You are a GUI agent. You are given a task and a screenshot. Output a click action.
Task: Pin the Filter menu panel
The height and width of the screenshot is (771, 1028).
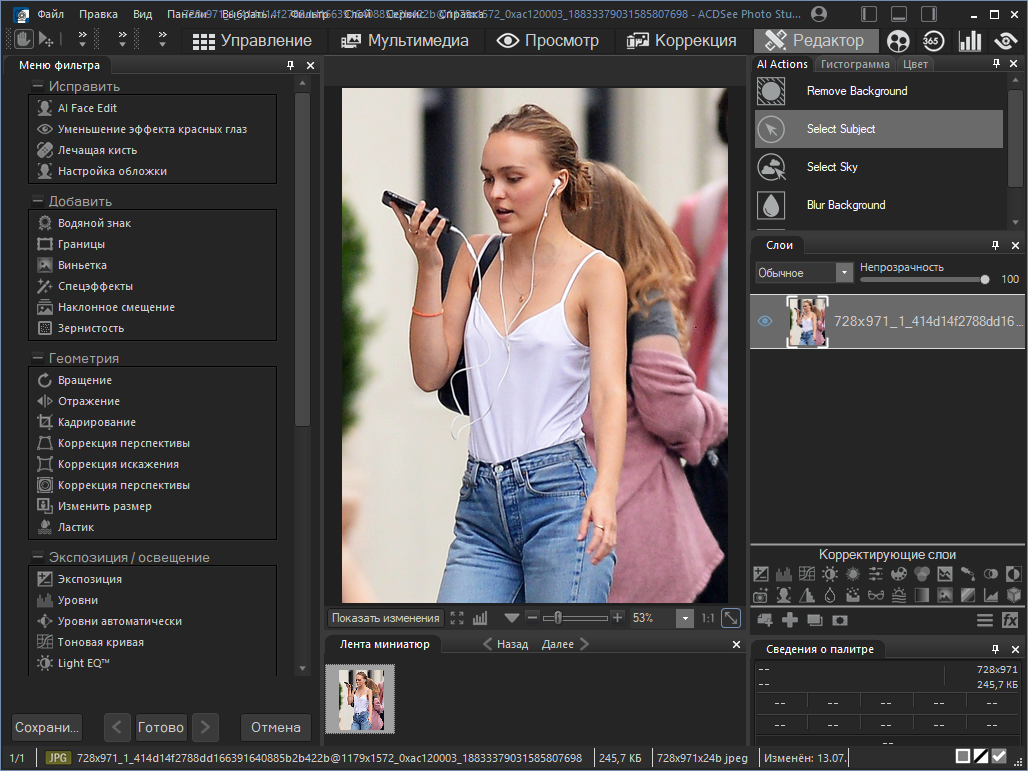(290, 65)
